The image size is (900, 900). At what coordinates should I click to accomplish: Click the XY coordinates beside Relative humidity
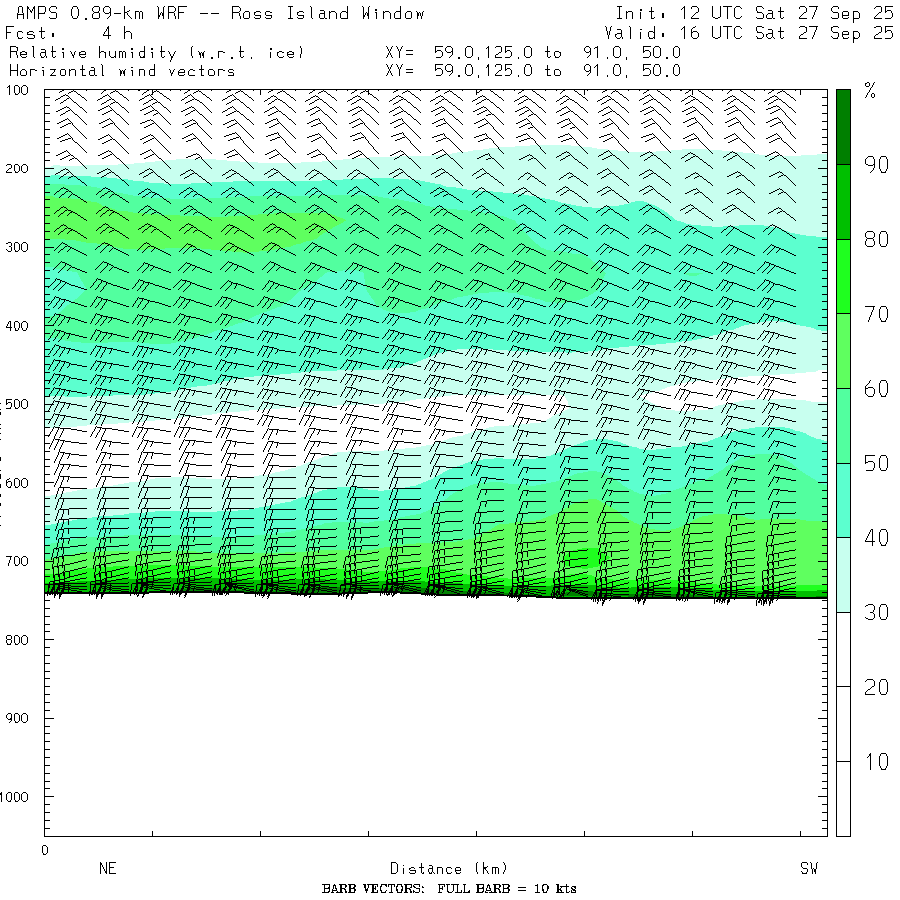533,53
